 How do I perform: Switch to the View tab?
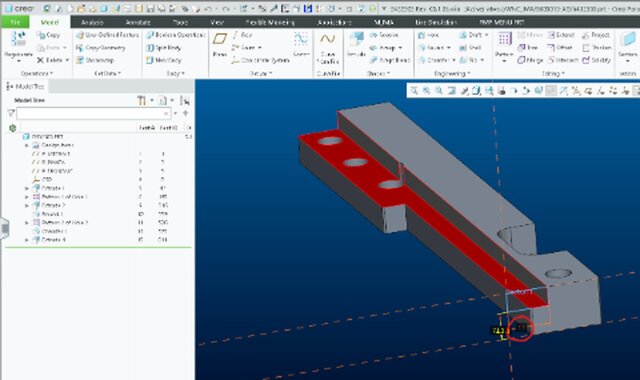(217, 22)
